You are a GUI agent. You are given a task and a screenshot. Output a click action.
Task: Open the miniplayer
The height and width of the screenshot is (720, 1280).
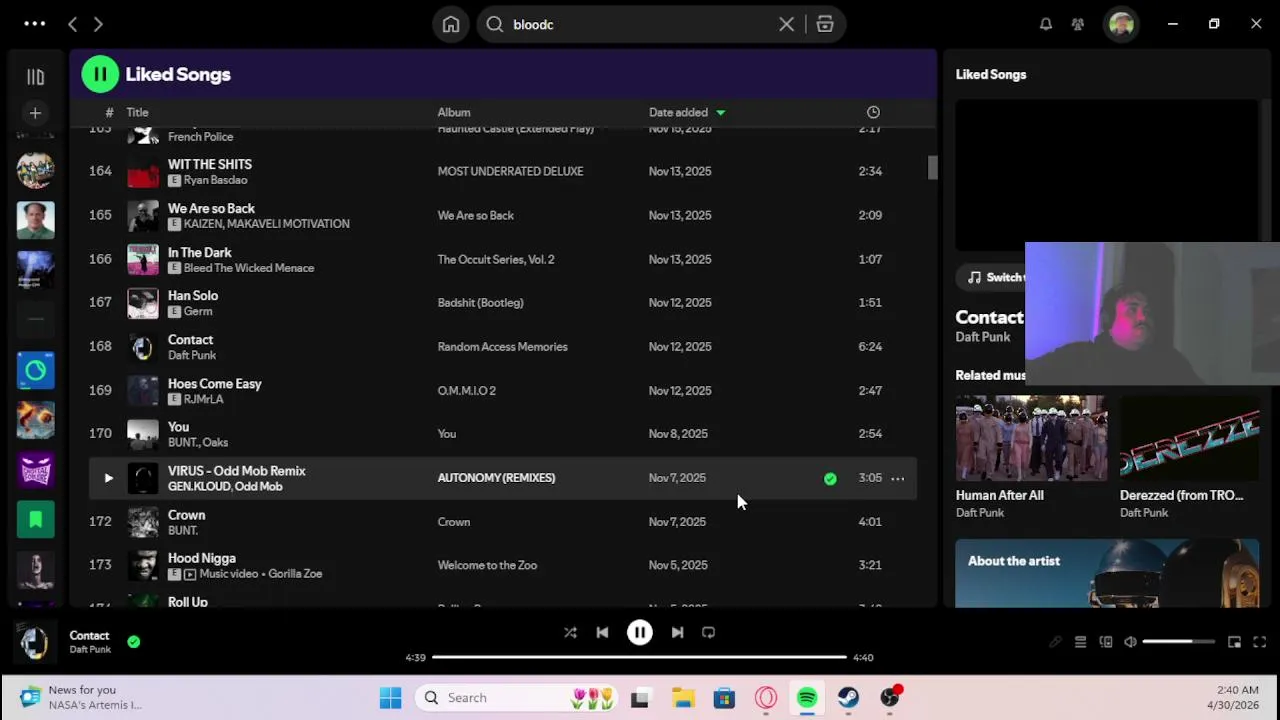pyautogui.click(x=1234, y=642)
